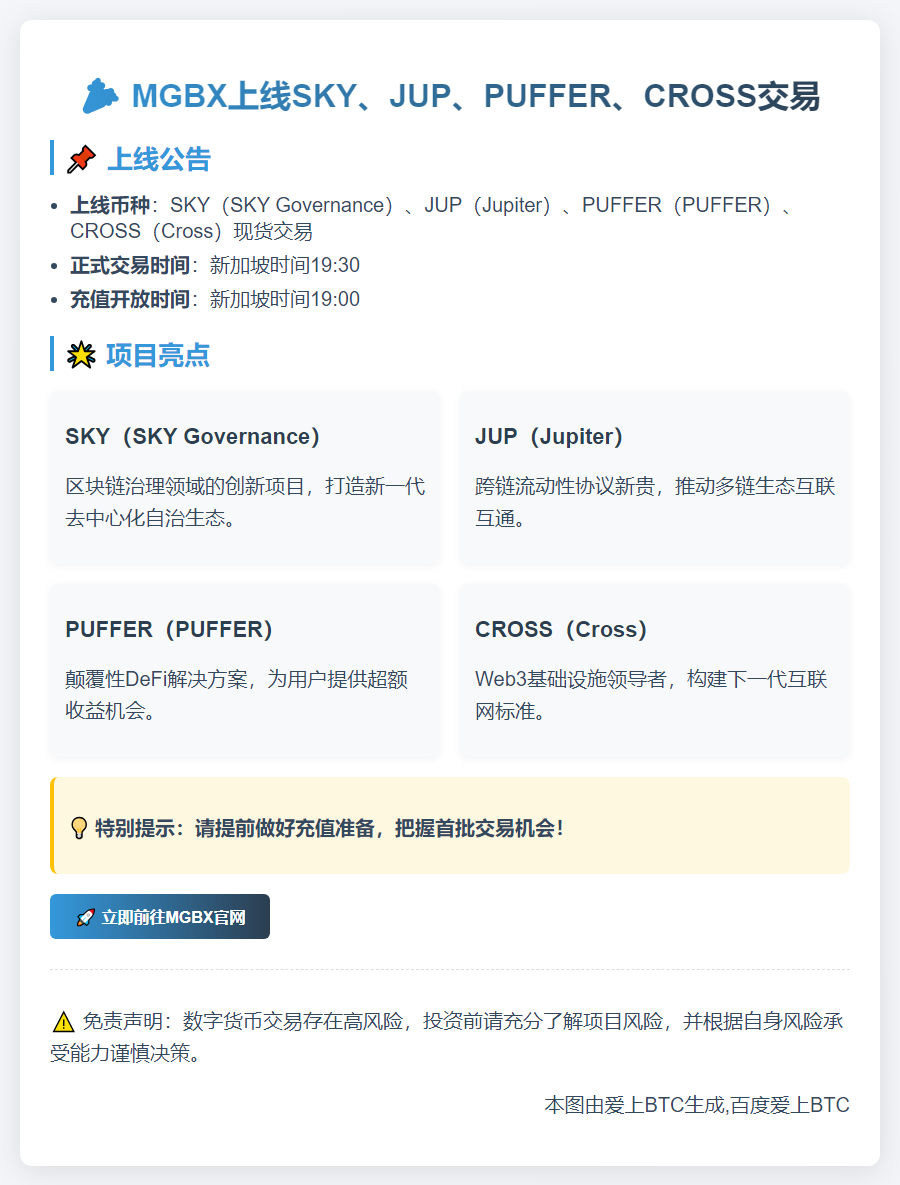Click the rocket icon on the MGBX button
This screenshot has width=900, height=1185.
point(85,917)
